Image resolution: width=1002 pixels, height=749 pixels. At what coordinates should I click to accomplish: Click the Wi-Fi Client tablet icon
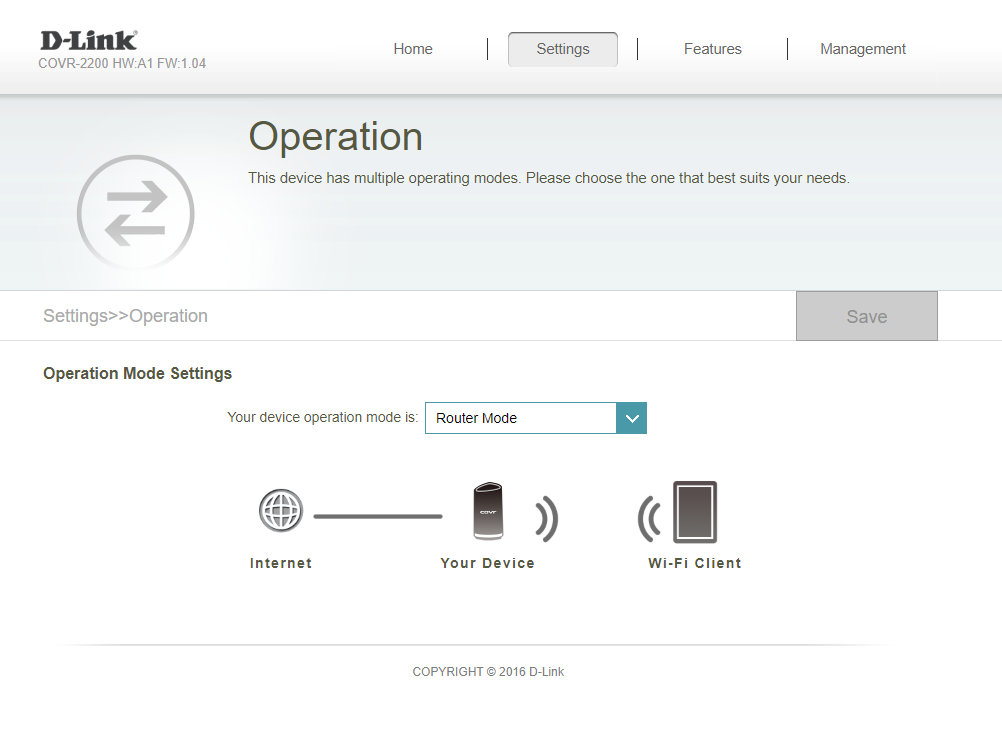pyautogui.click(x=694, y=512)
